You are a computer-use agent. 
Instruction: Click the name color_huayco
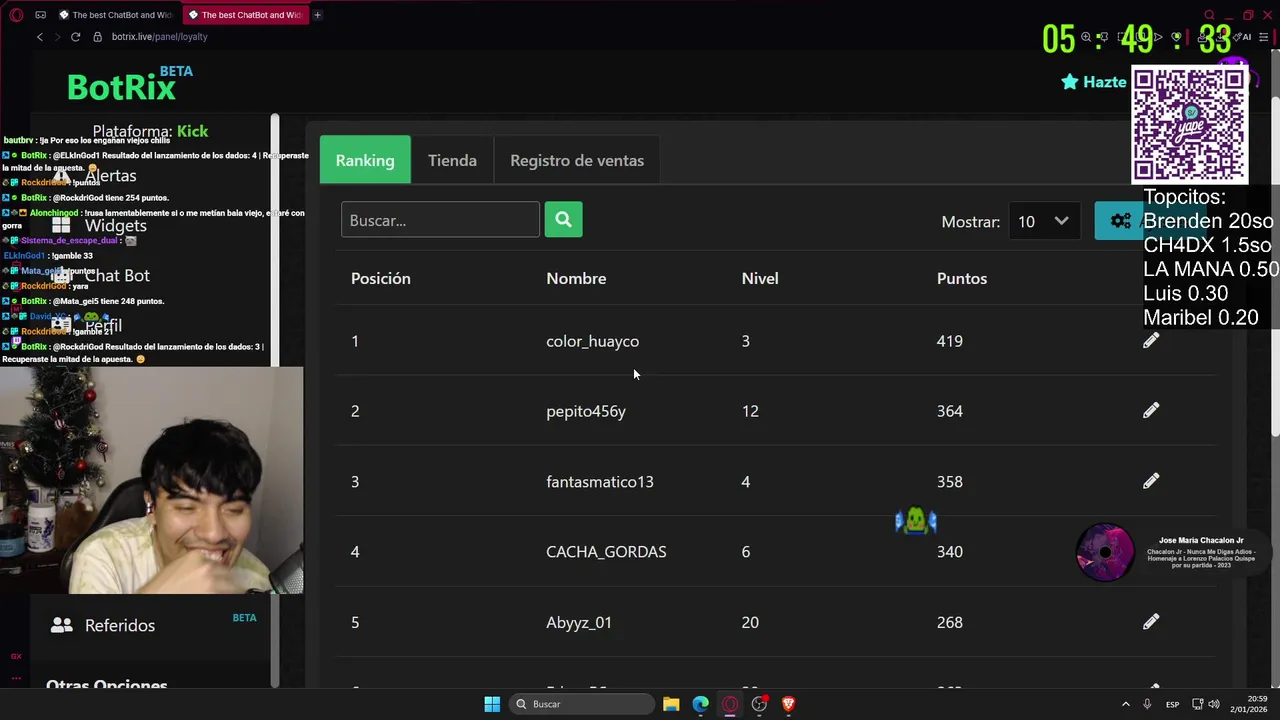pyautogui.click(x=592, y=341)
